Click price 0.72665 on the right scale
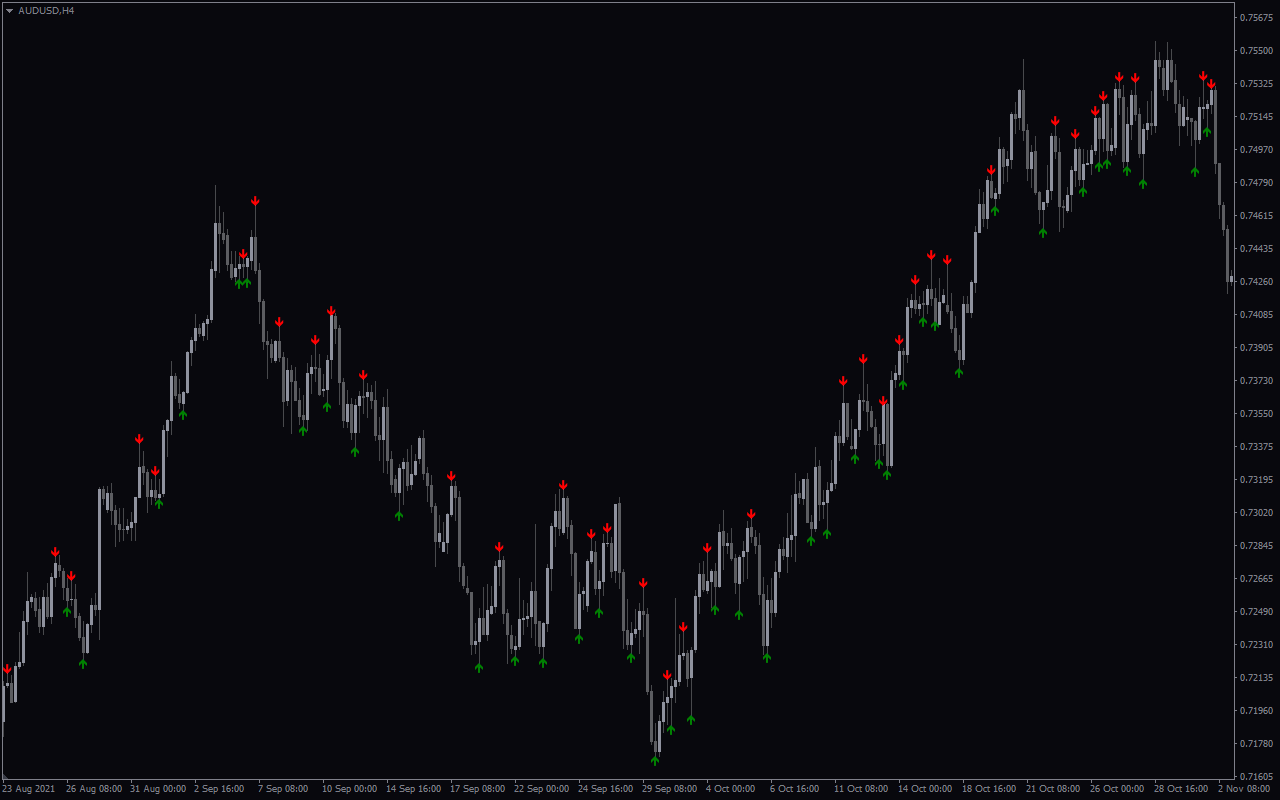Image resolution: width=1280 pixels, height=800 pixels. click(x=1257, y=578)
